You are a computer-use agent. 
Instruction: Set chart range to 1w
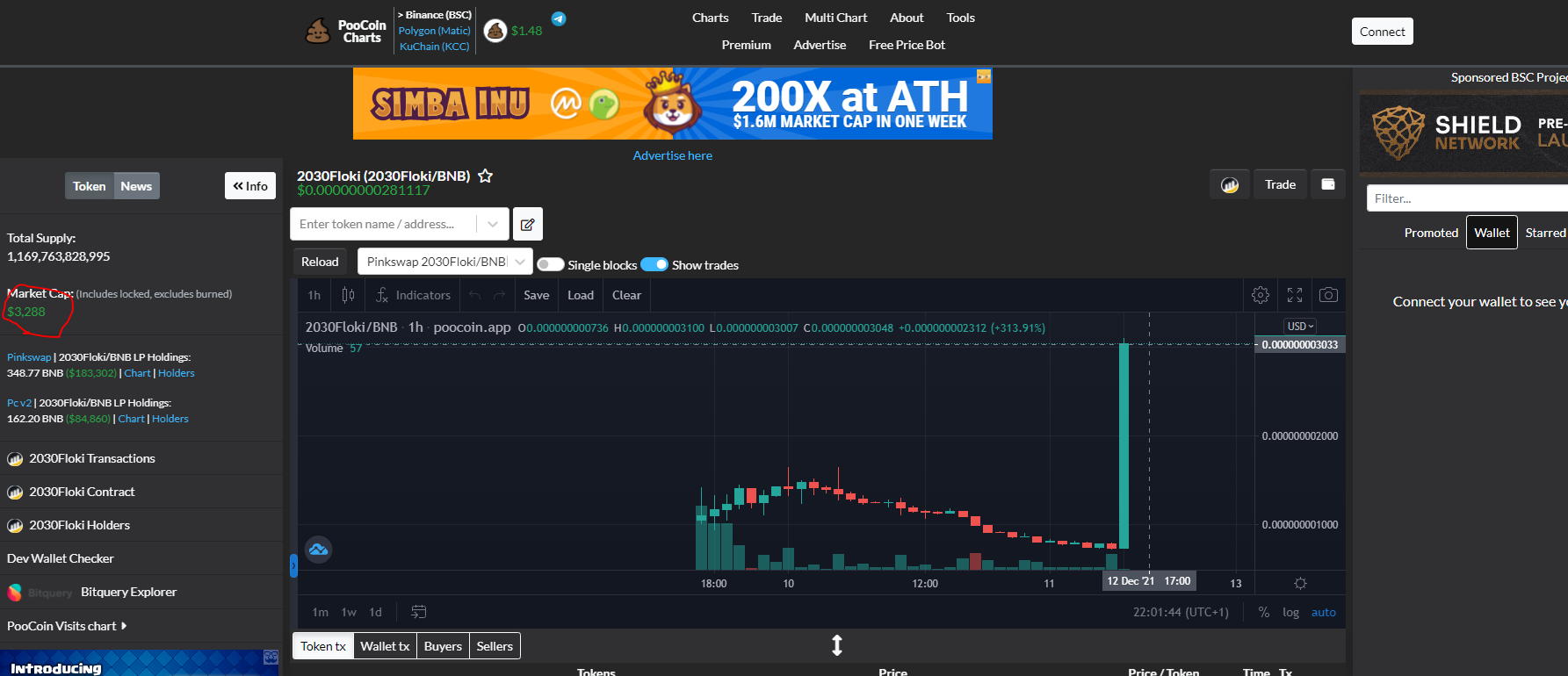point(349,612)
